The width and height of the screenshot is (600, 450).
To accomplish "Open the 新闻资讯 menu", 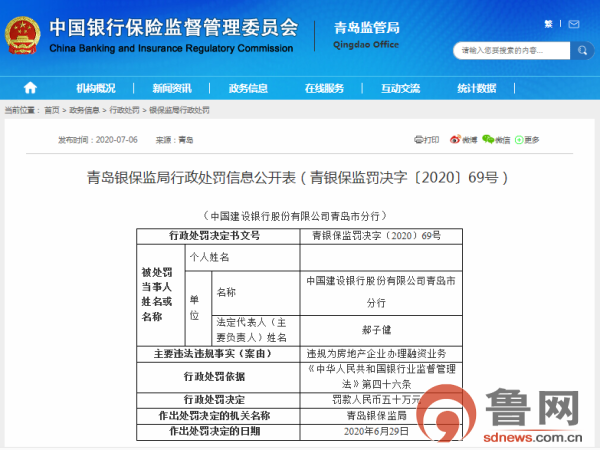I will click(172, 88).
